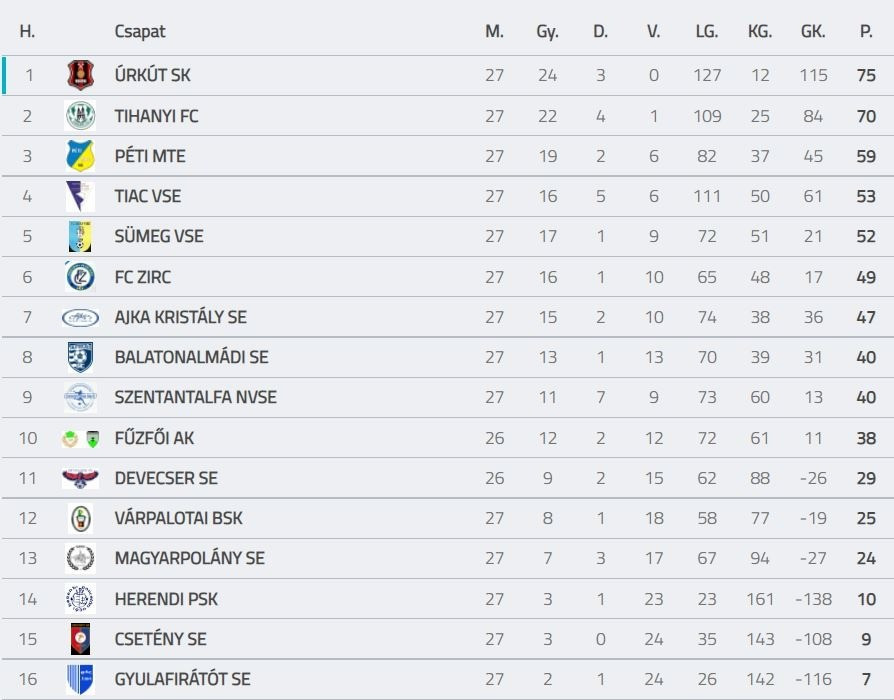This screenshot has height=700, width=894.
Task: Click the CSETÉNY SE team badge
Action: click(x=80, y=639)
